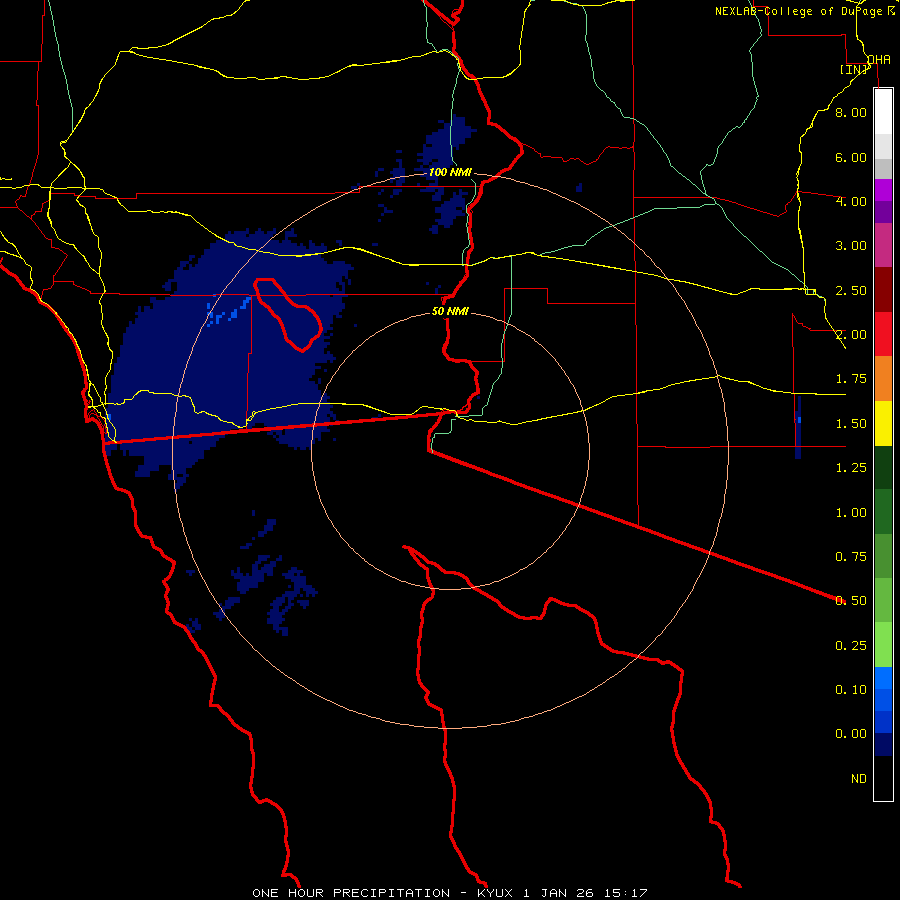Pick the light blue legend swatch
The image size is (900, 900).
(x=883, y=678)
